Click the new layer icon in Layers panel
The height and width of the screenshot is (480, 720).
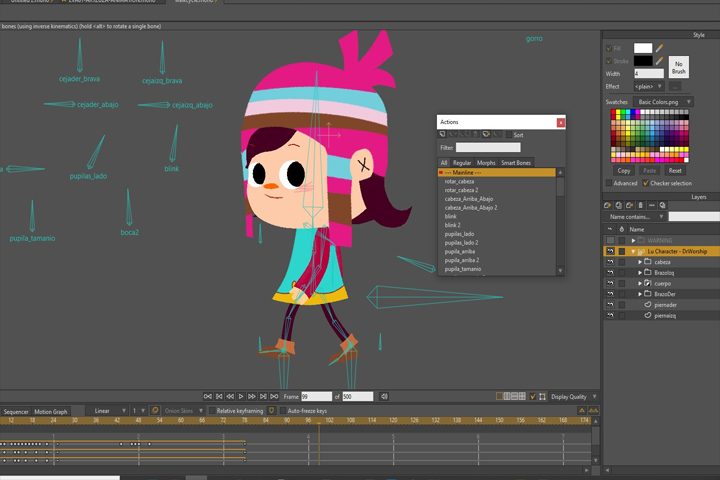[608, 205]
